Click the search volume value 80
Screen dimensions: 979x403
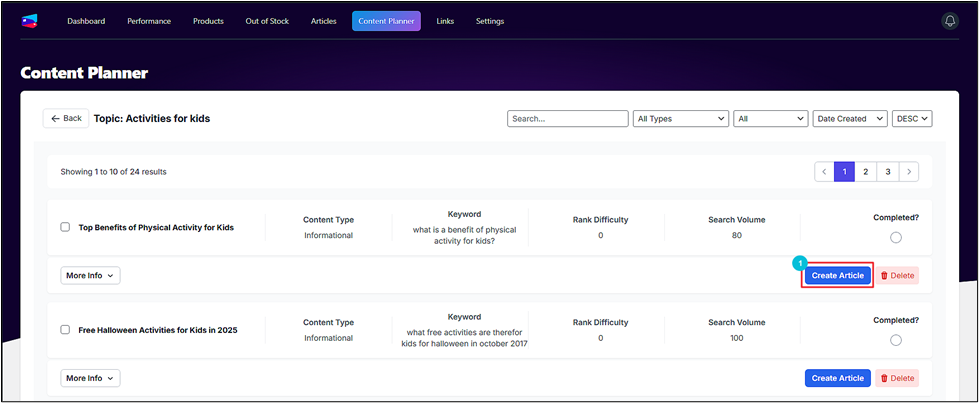[x=737, y=236]
